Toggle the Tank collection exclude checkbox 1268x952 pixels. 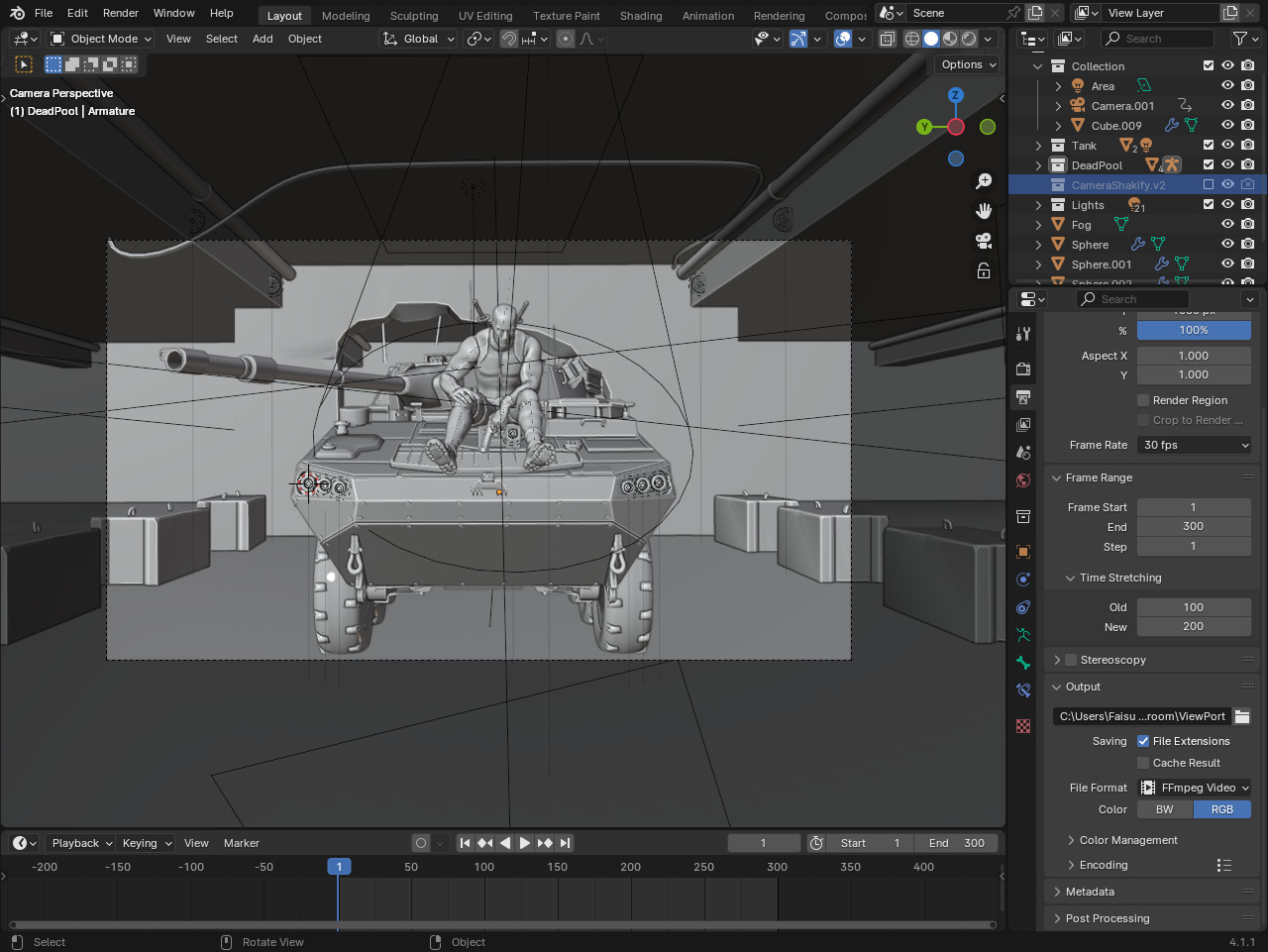[x=1209, y=145]
